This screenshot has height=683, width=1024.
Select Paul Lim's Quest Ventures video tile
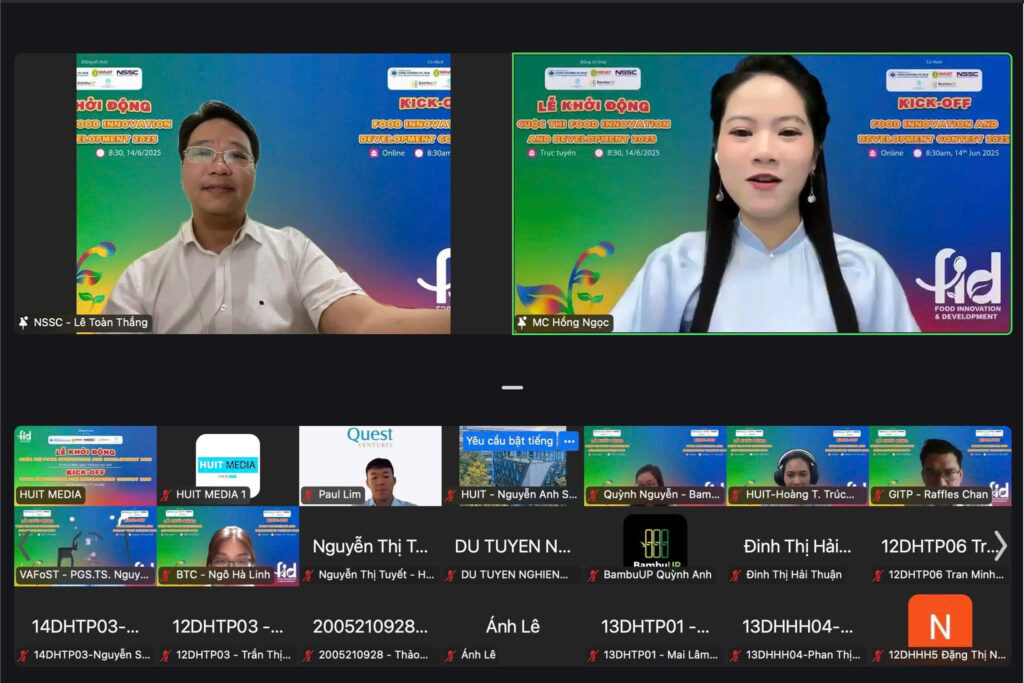[x=370, y=460]
